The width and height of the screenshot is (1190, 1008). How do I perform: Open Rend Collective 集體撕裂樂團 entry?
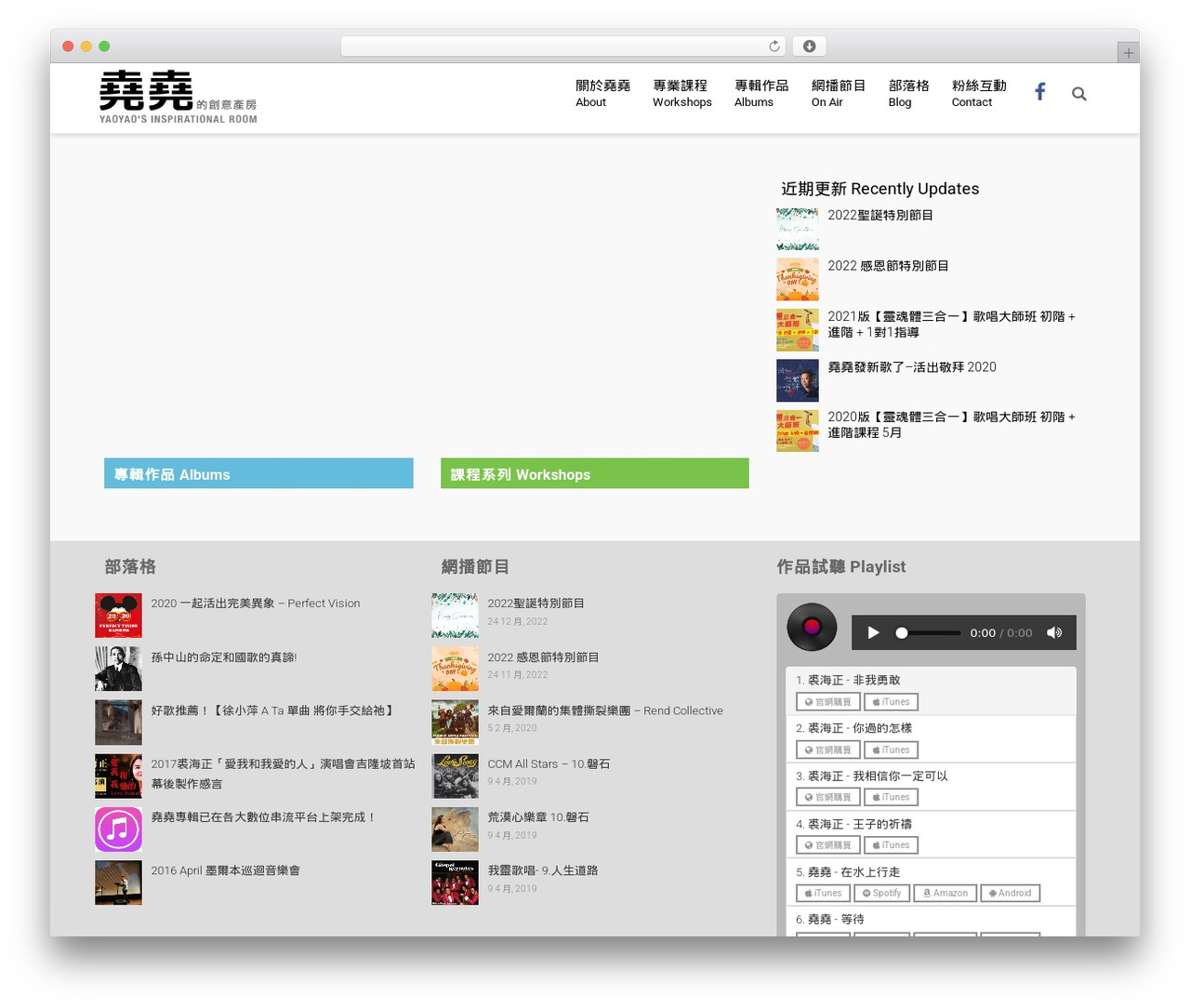tap(605, 710)
